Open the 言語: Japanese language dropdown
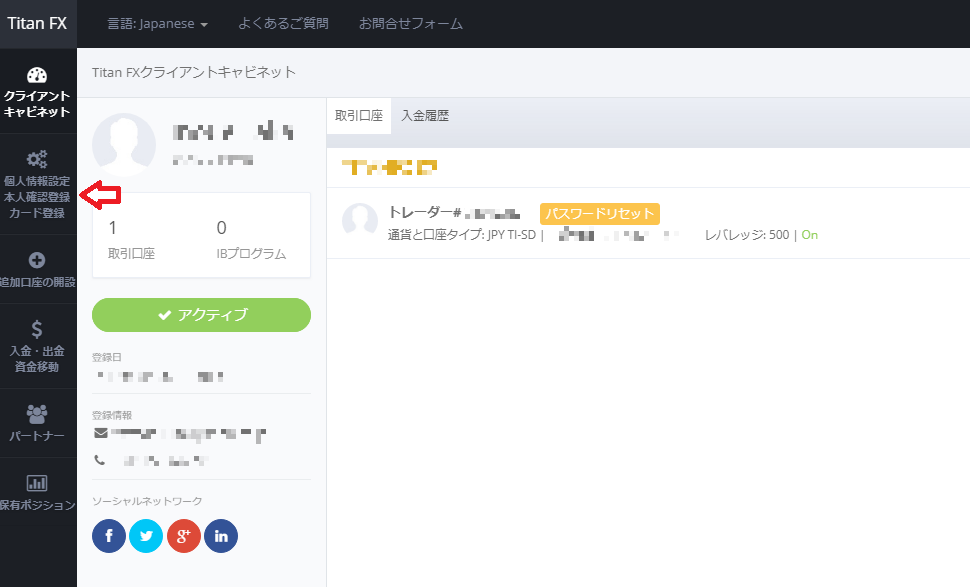Screen dimensions: 970x587 point(157,24)
